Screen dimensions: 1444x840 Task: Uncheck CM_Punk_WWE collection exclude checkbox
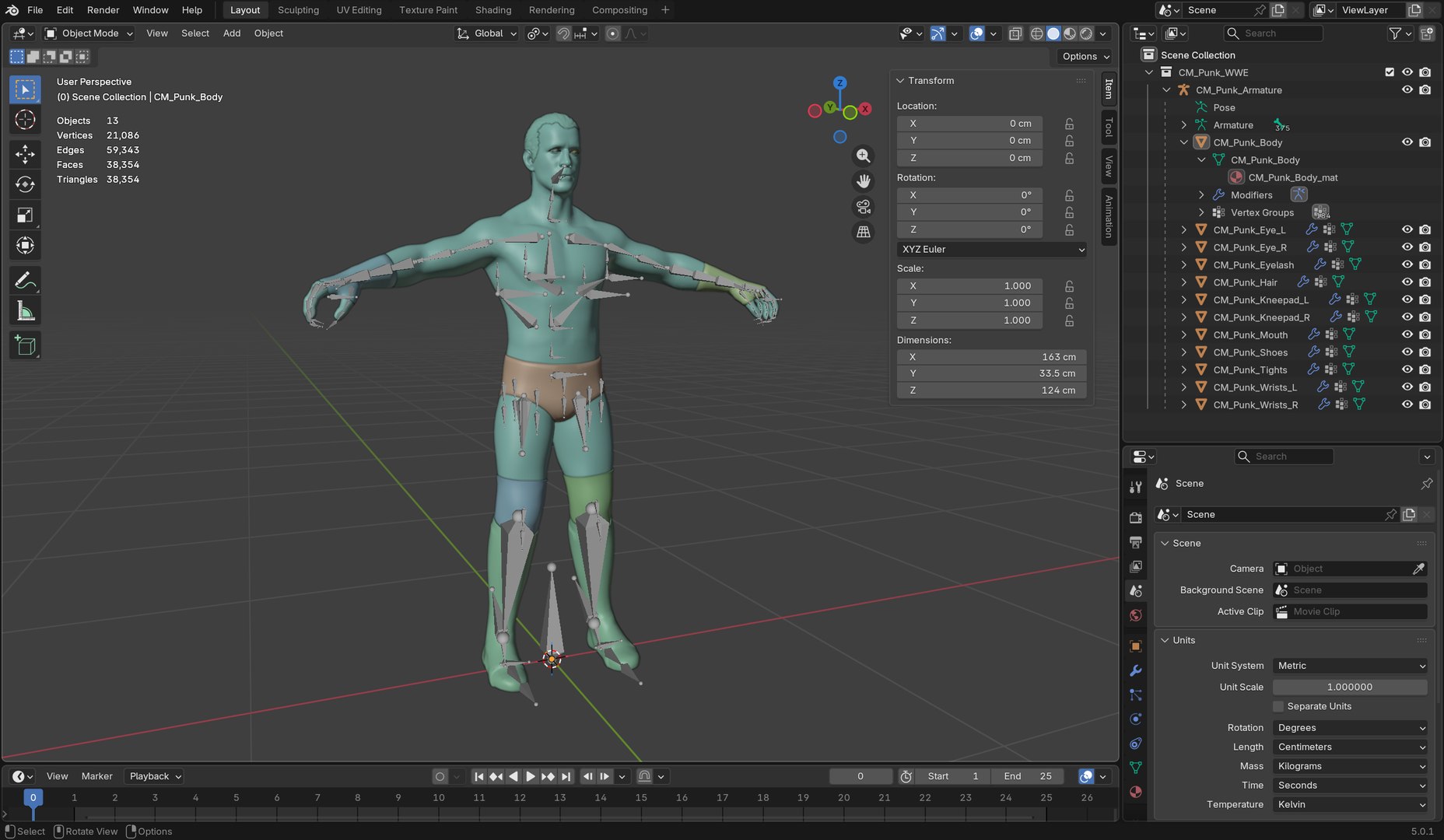(1390, 72)
